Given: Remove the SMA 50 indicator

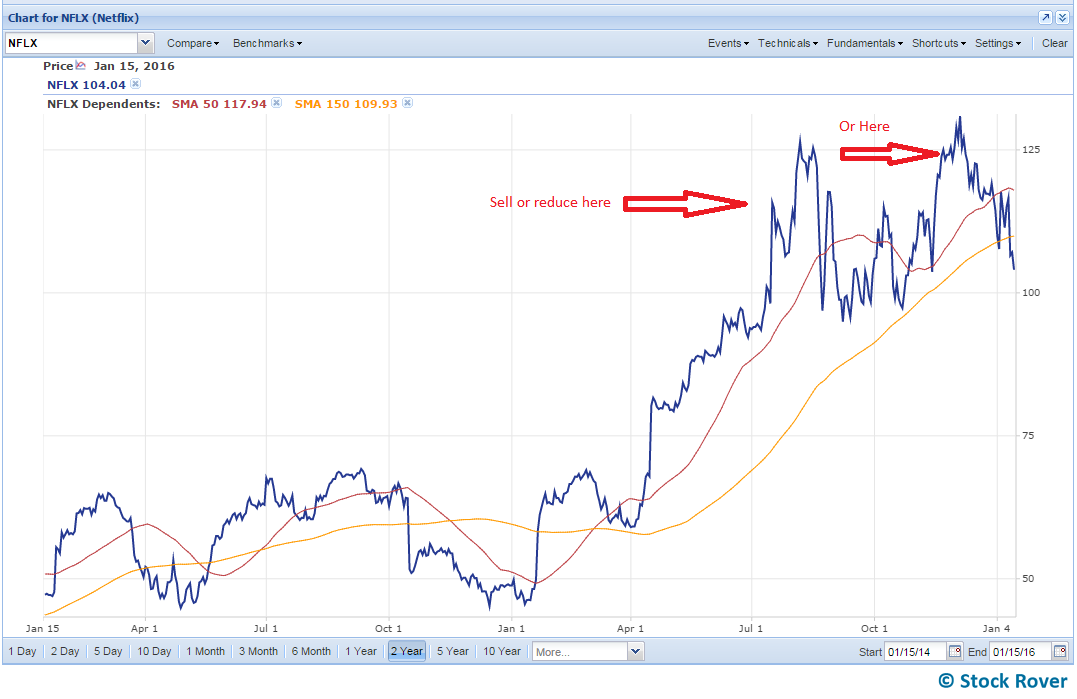Looking at the screenshot, I should (276, 103).
